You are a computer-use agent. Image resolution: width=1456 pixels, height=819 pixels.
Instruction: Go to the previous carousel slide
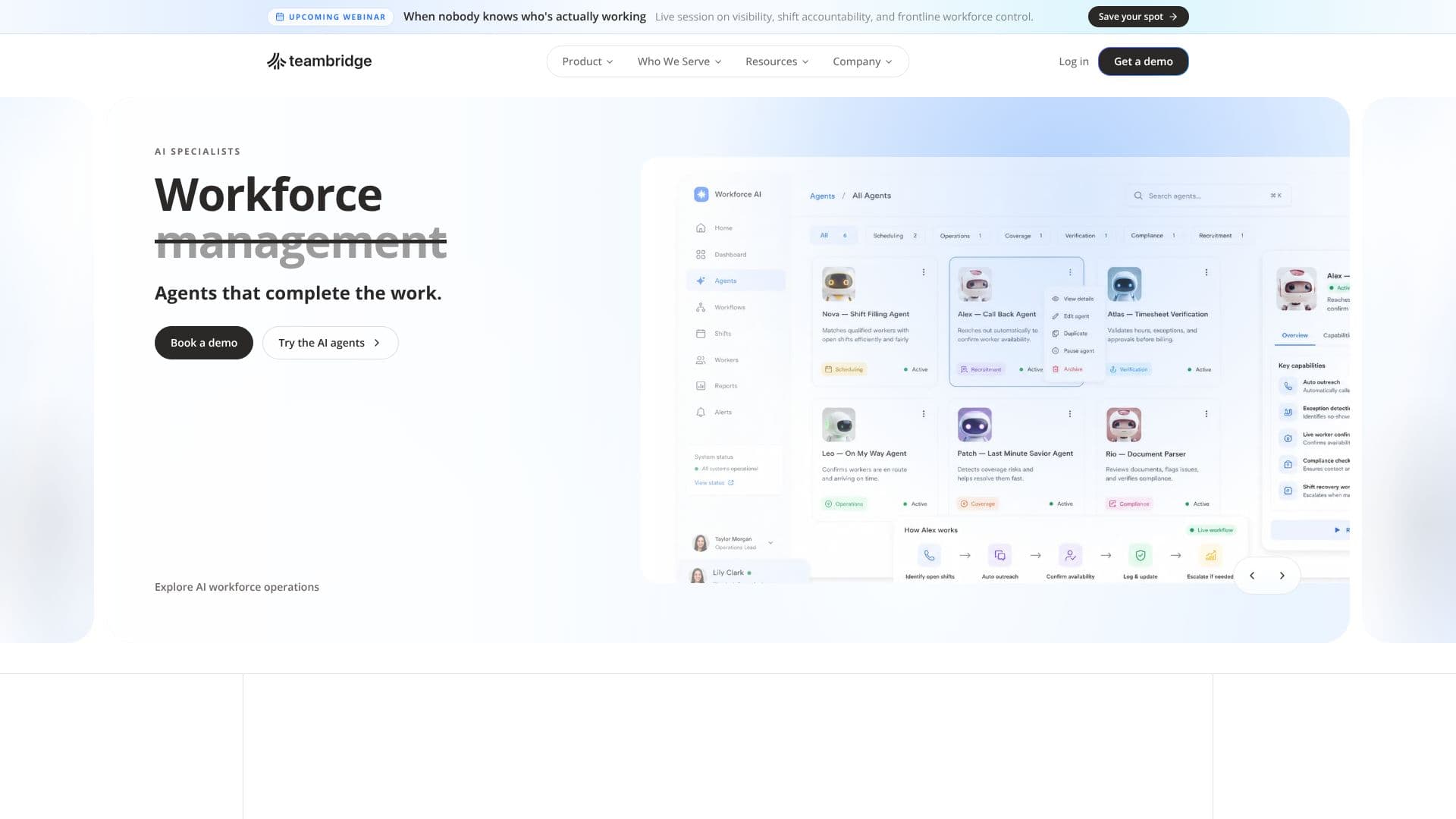1252,576
